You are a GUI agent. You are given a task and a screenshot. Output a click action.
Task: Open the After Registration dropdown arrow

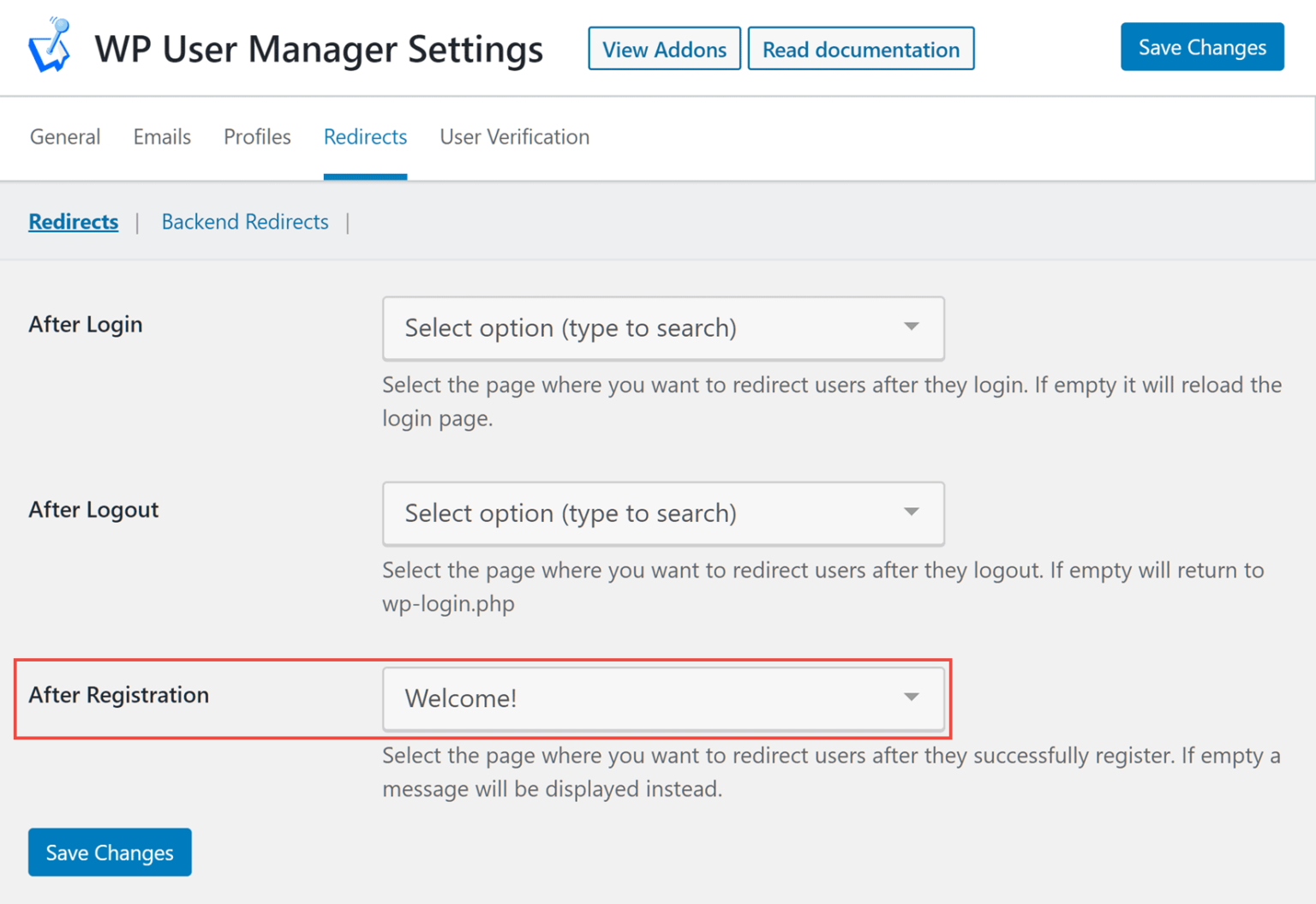(911, 698)
